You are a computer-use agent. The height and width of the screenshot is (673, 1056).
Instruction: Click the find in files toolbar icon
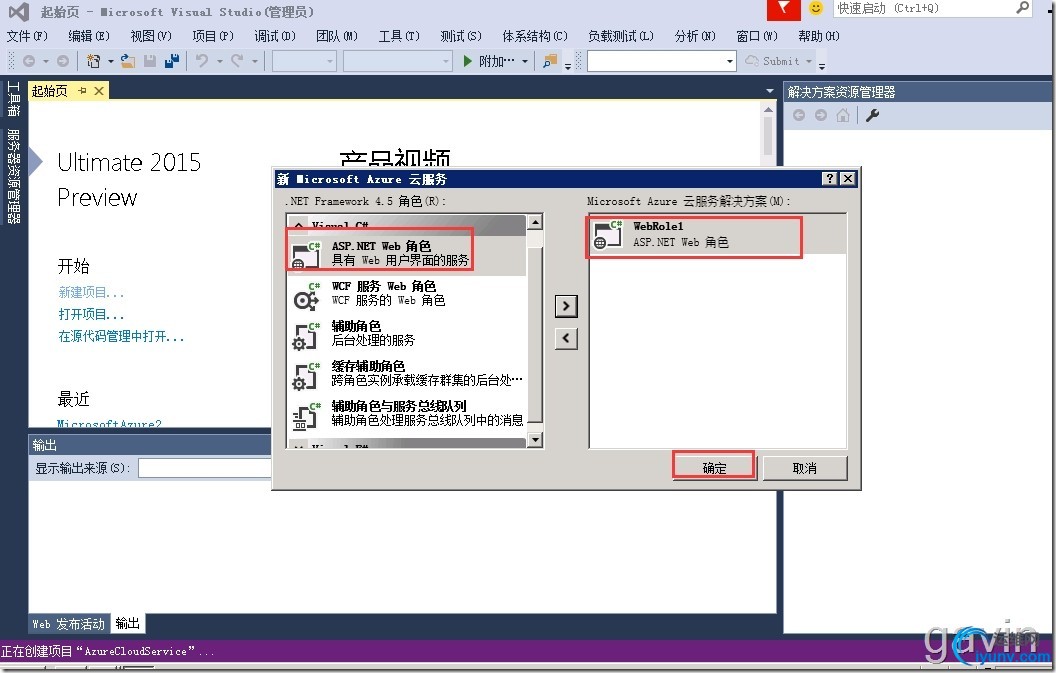point(550,61)
